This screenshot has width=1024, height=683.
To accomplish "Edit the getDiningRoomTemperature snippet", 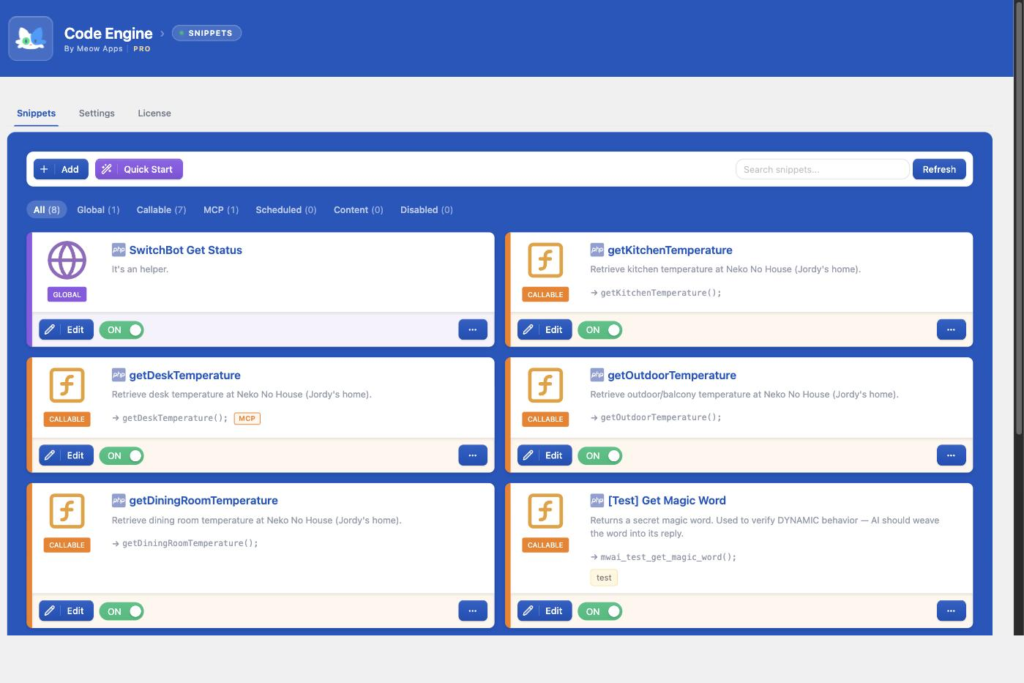I will coord(66,611).
